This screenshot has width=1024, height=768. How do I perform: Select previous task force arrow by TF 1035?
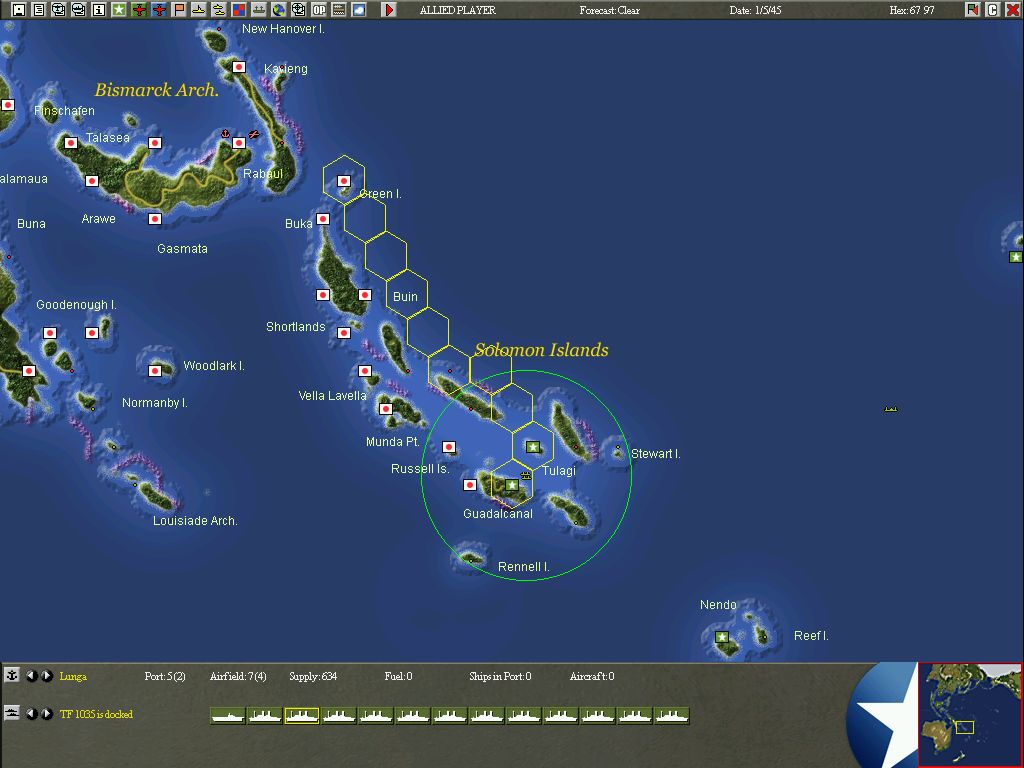pyautogui.click(x=31, y=714)
